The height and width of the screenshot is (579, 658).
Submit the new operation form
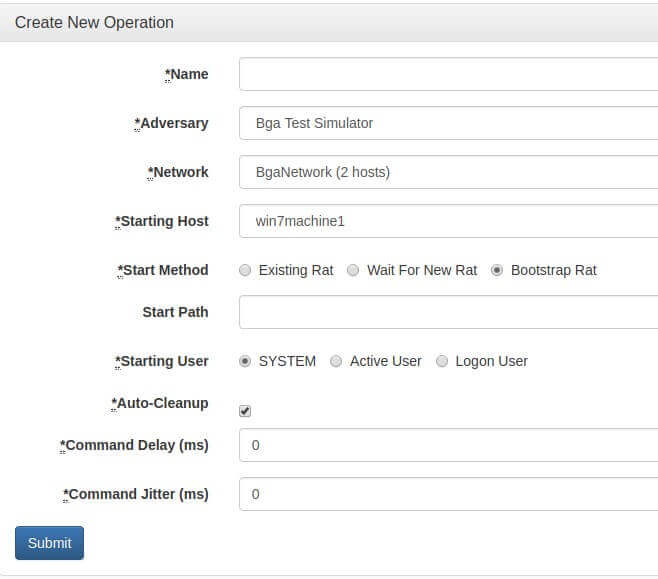50,543
